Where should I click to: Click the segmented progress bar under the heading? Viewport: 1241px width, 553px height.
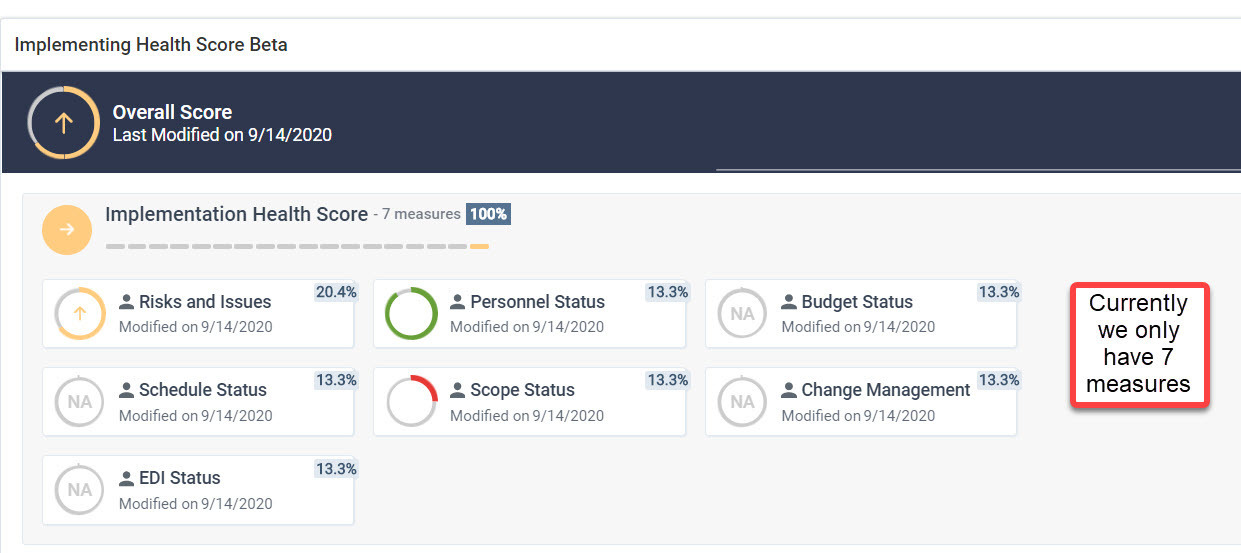pyautogui.click(x=297, y=246)
